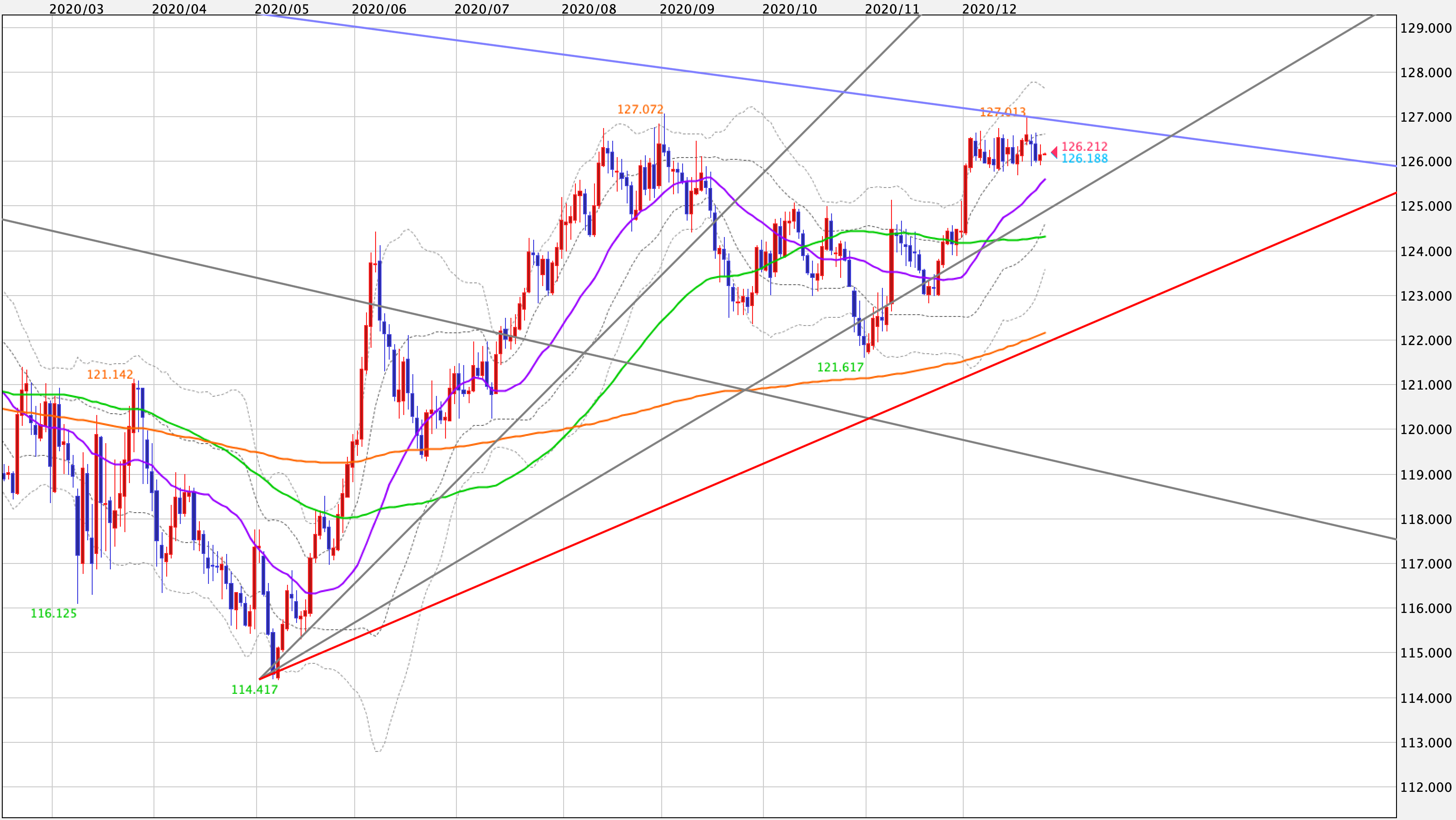The width and height of the screenshot is (1456, 820).
Task: Click the 2020/05 date label
Action: click(282, 9)
